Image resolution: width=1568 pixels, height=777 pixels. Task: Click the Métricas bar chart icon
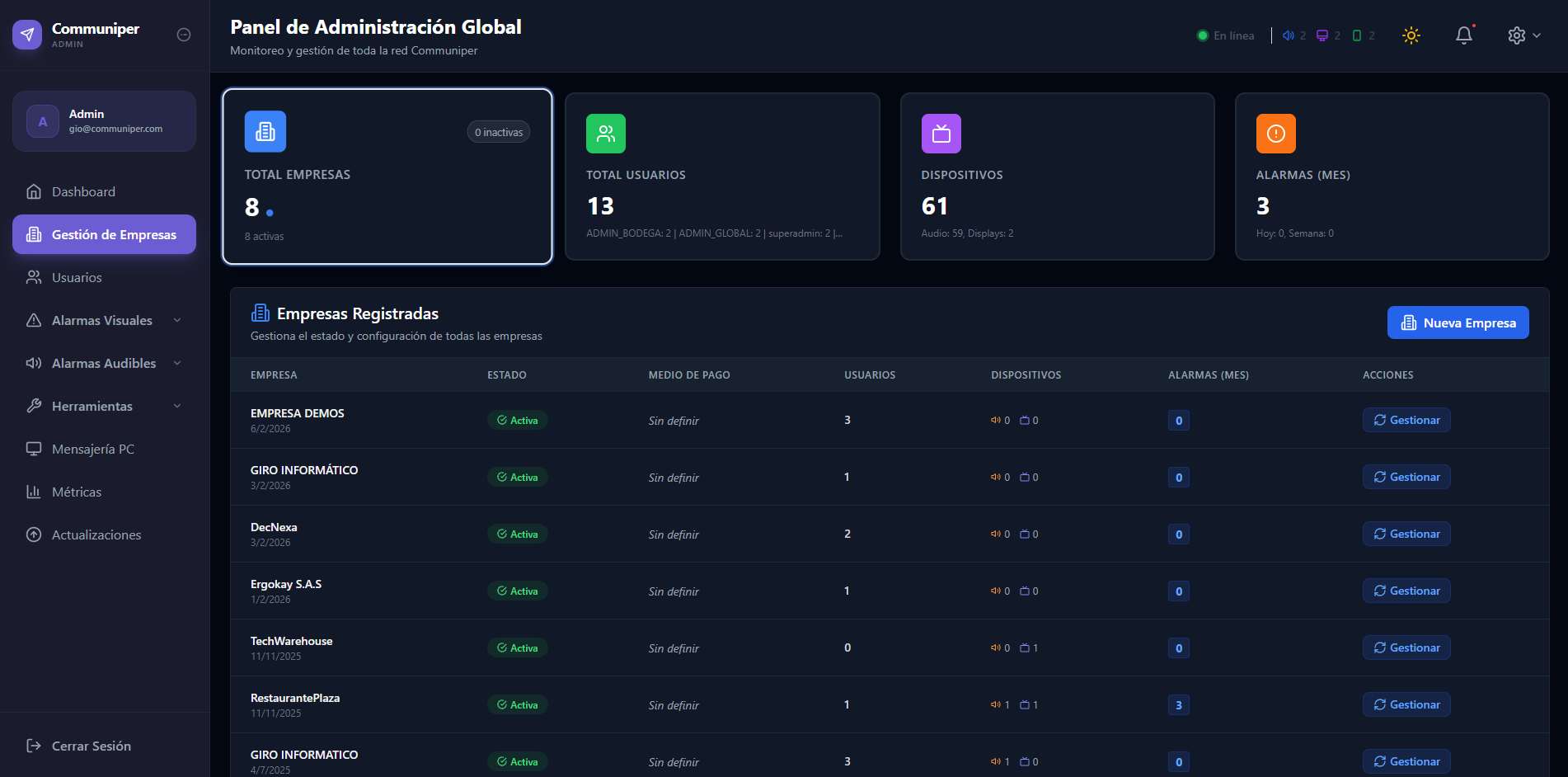point(34,492)
